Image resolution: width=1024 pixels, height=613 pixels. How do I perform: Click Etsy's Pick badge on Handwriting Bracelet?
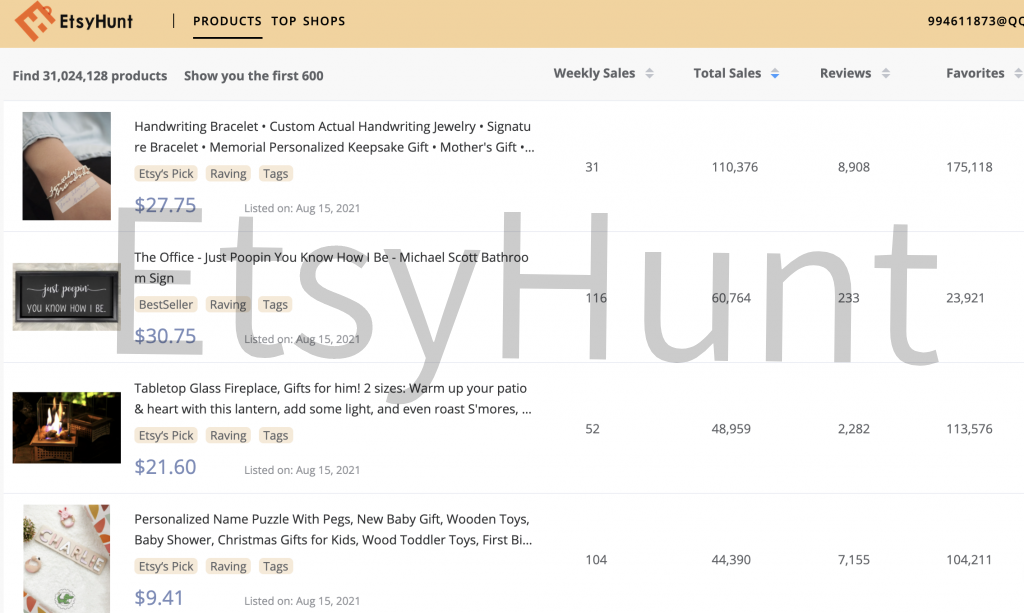coord(166,174)
